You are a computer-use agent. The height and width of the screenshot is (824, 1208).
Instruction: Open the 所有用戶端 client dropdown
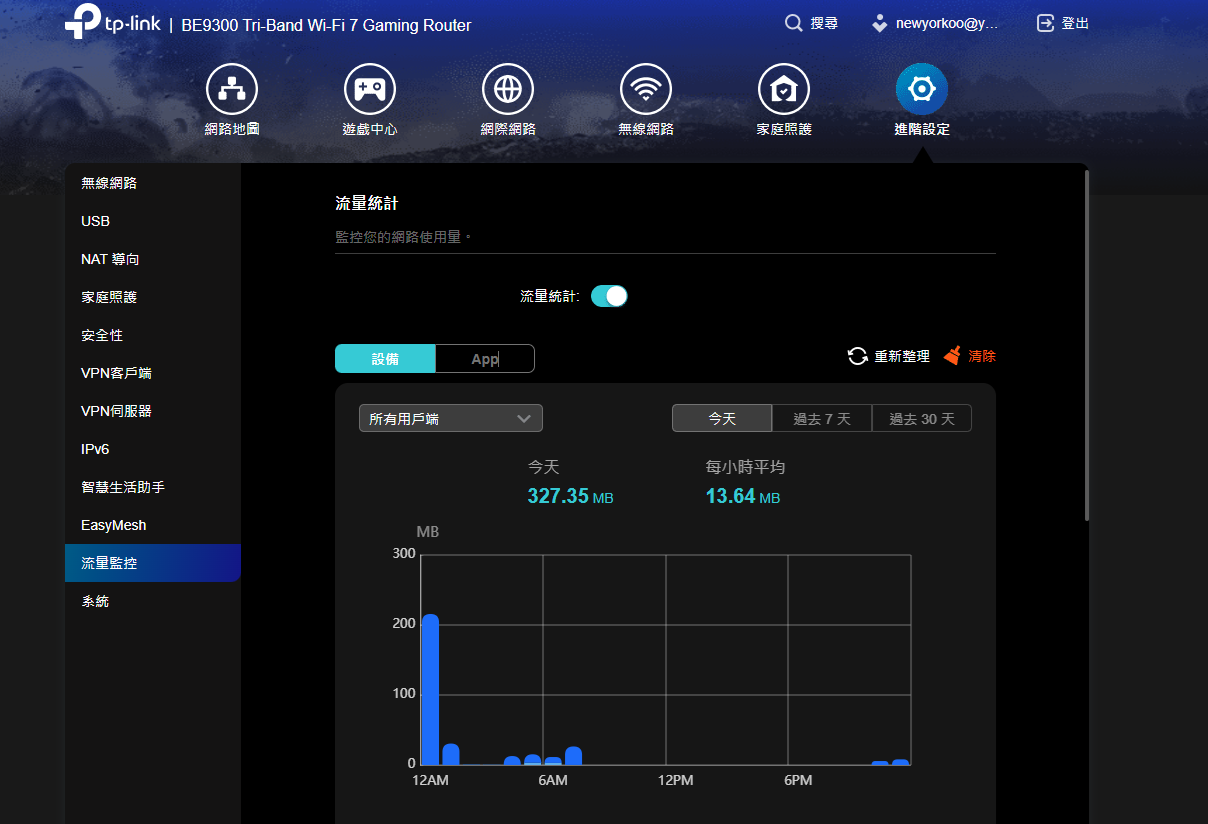point(451,418)
